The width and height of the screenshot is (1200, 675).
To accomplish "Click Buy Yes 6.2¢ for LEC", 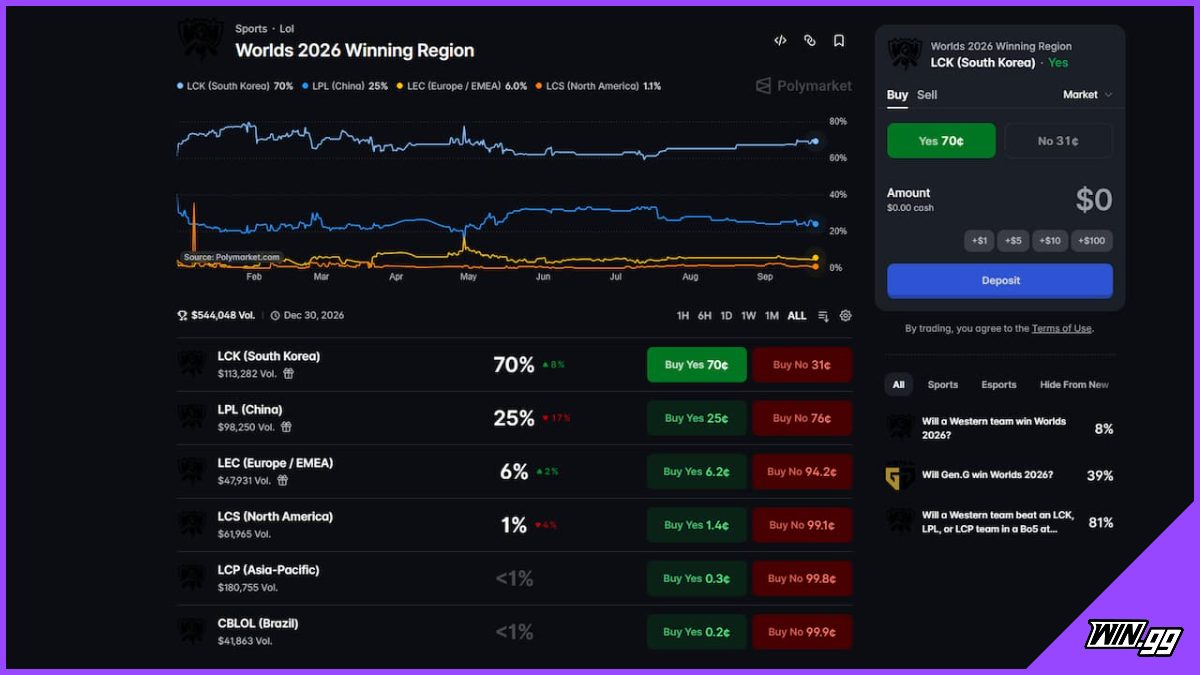I will [697, 472].
